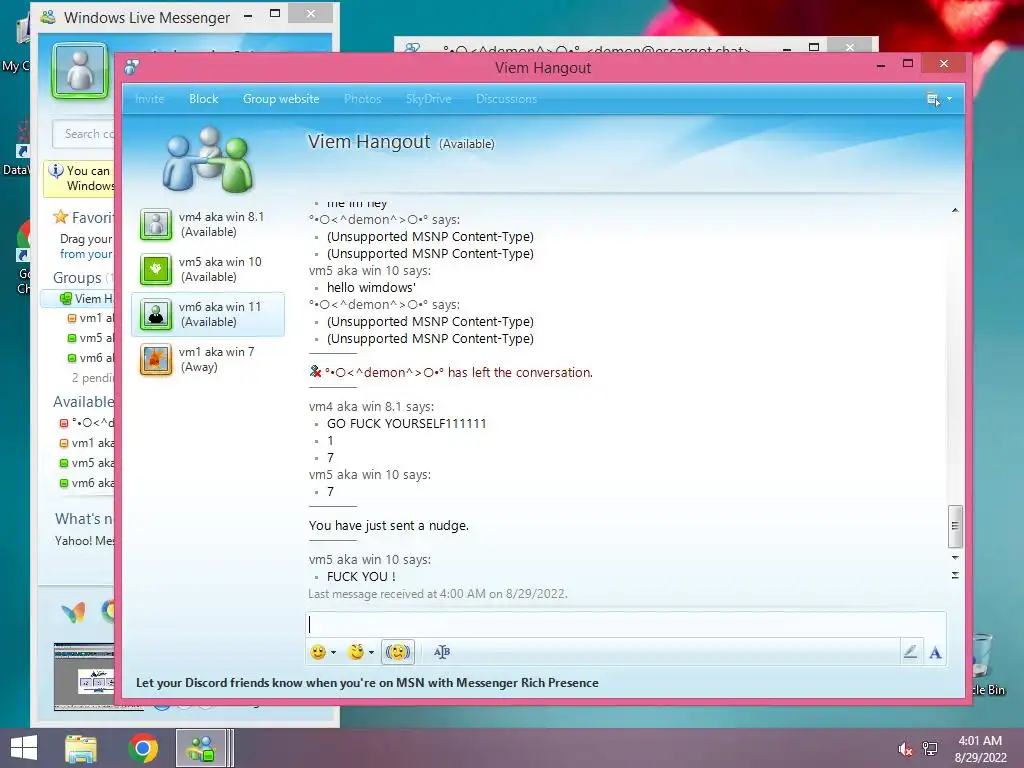The image size is (1024, 768).
Task: Click Block in the chat toolbar
Action: tap(204, 99)
